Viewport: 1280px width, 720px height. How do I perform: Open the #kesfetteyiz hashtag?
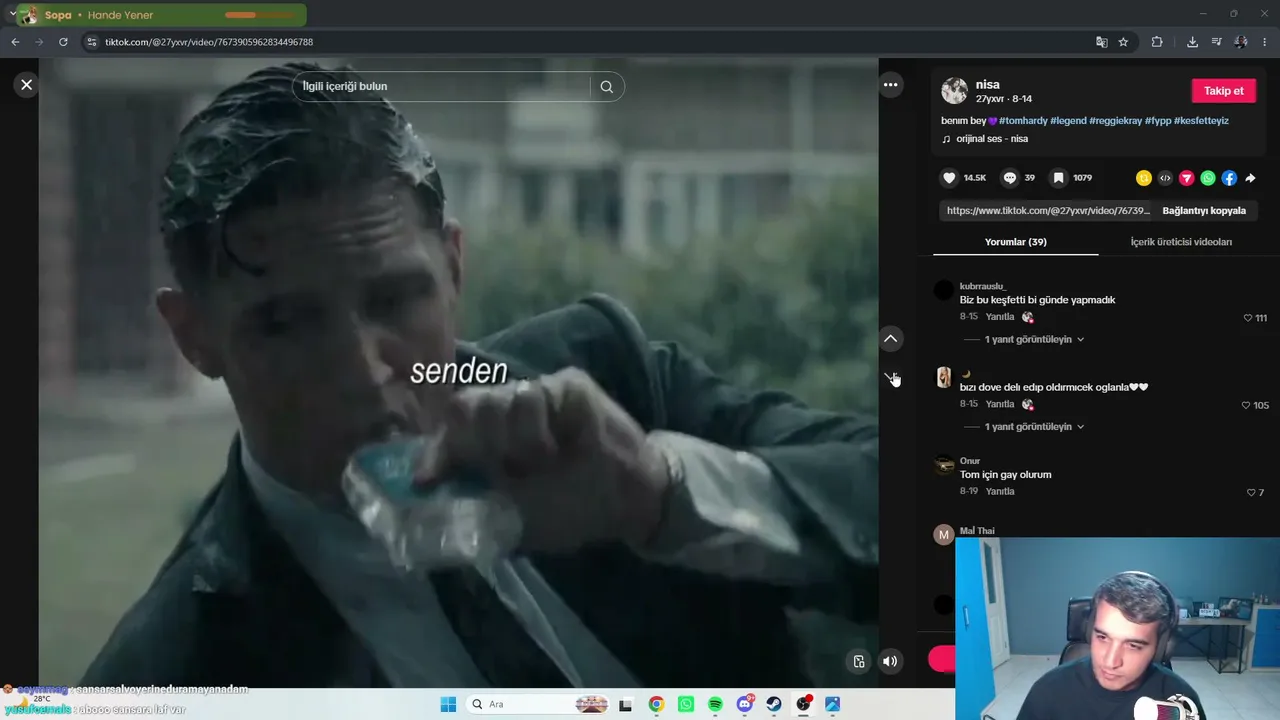tap(1202, 121)
